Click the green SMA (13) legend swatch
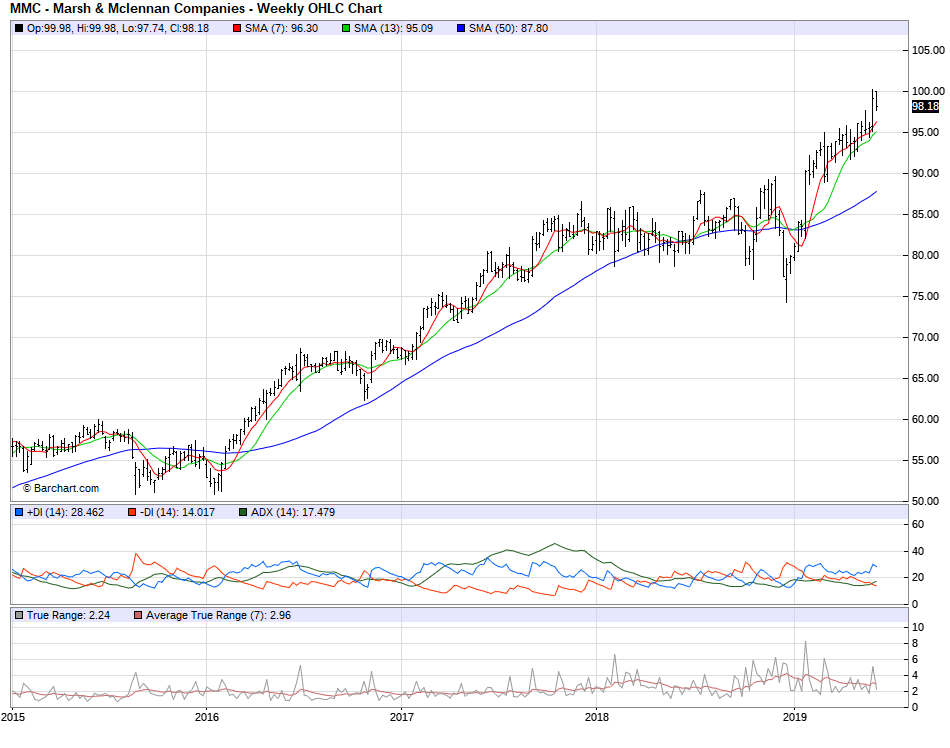950x748 pixels. 346,28
